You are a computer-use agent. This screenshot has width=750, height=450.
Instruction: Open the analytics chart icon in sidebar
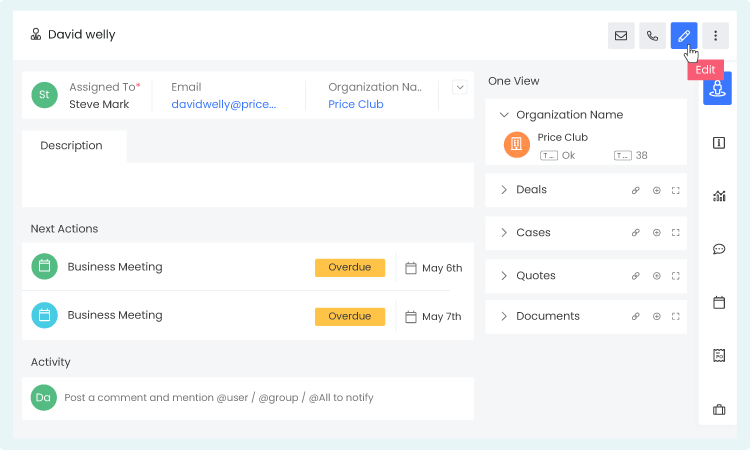click(x=718, y=196)
